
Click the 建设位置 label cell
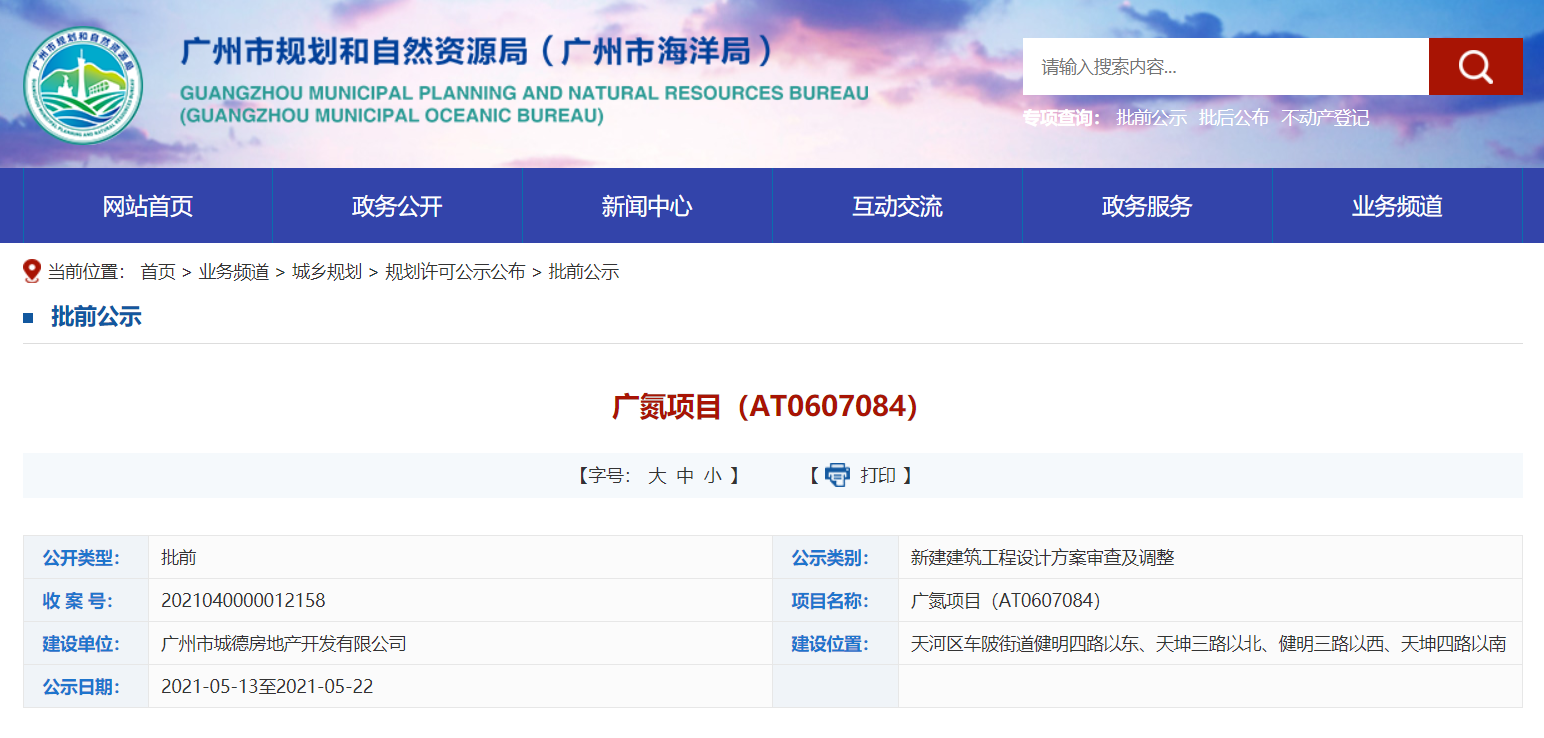[836, 644]
